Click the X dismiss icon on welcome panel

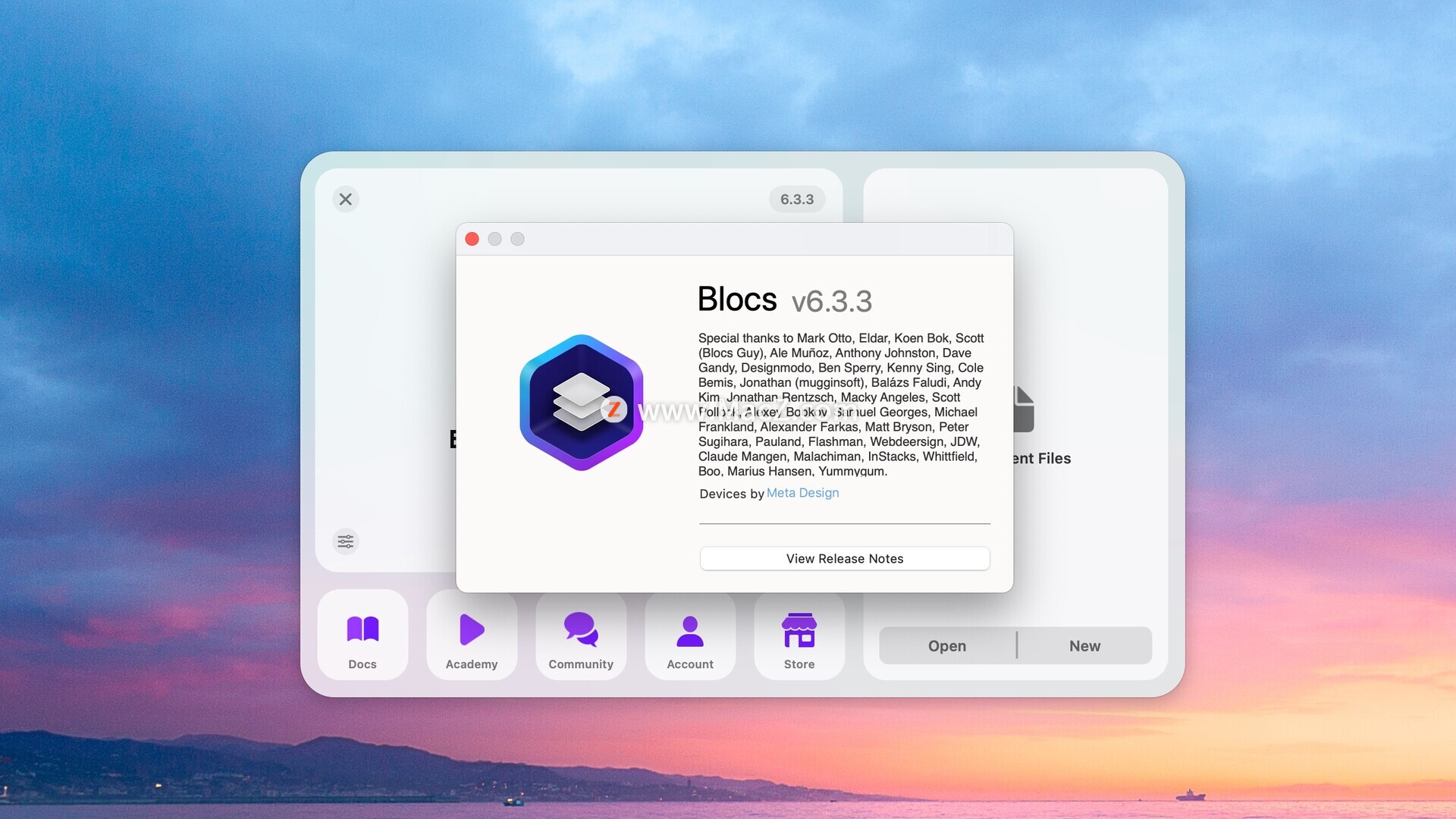pos(346,199)
